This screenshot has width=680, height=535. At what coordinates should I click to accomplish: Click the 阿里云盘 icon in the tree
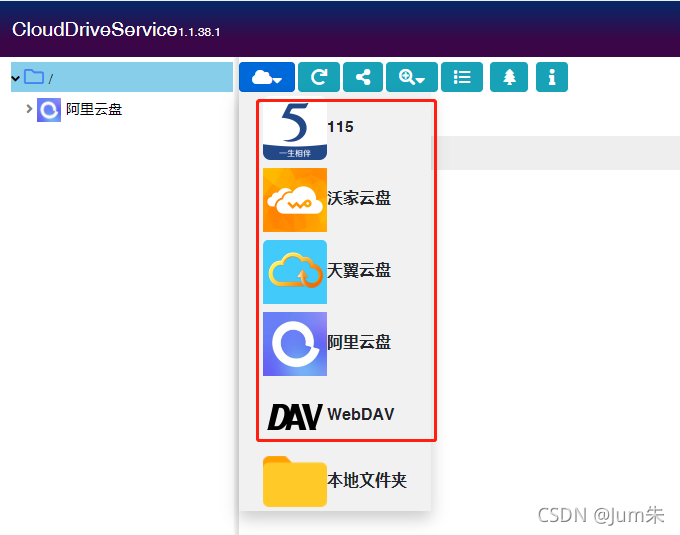point(49,110)
